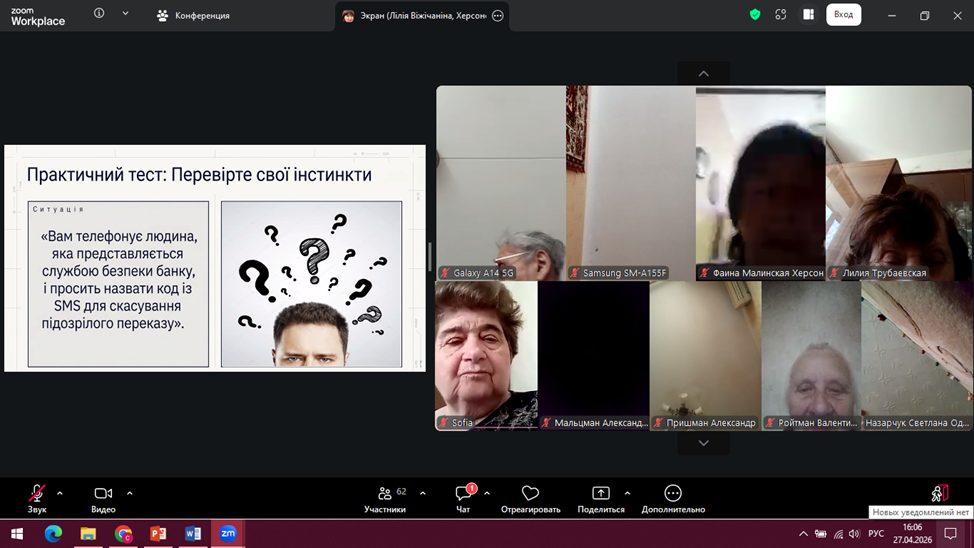The width and height of the screenshot is (974, 548).
Task: Expand audio options arrow next to Звук
Action: [60, 493]
